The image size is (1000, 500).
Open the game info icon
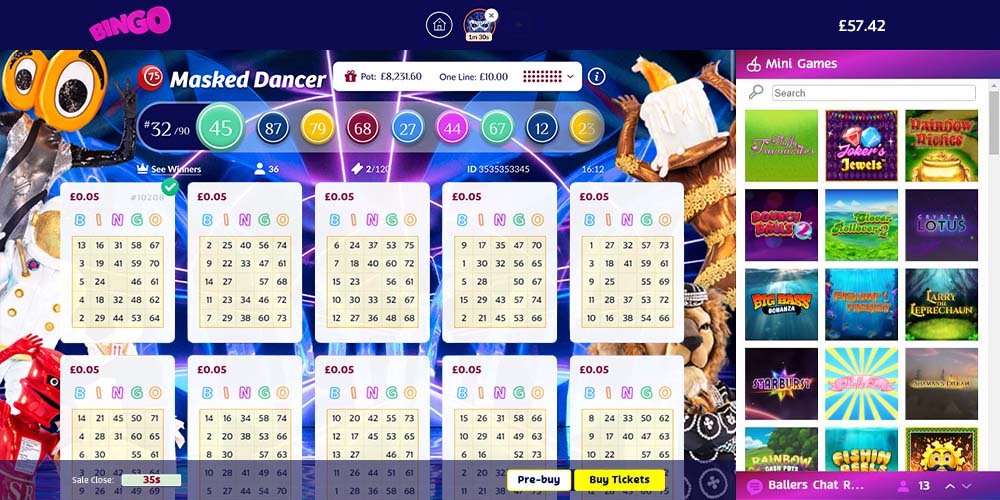596,77
